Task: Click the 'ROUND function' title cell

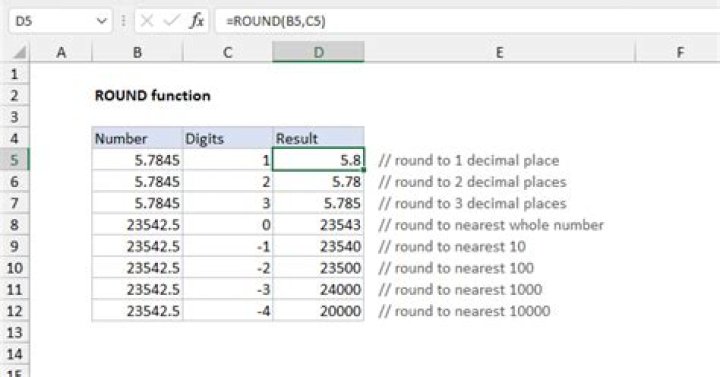Action: point(152,96)
